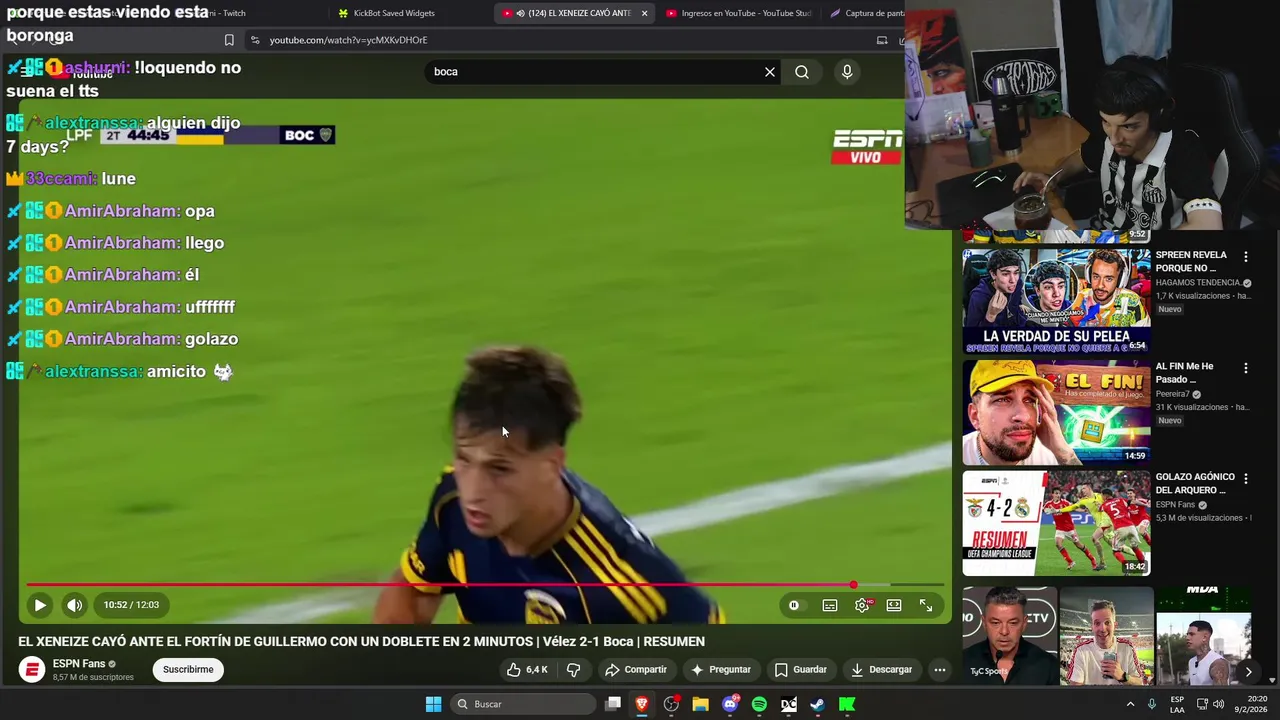Click the browser address bar URL
The width and height of the screenshot is (1280, 720).
pyautogui.click(x=348, y=40)
